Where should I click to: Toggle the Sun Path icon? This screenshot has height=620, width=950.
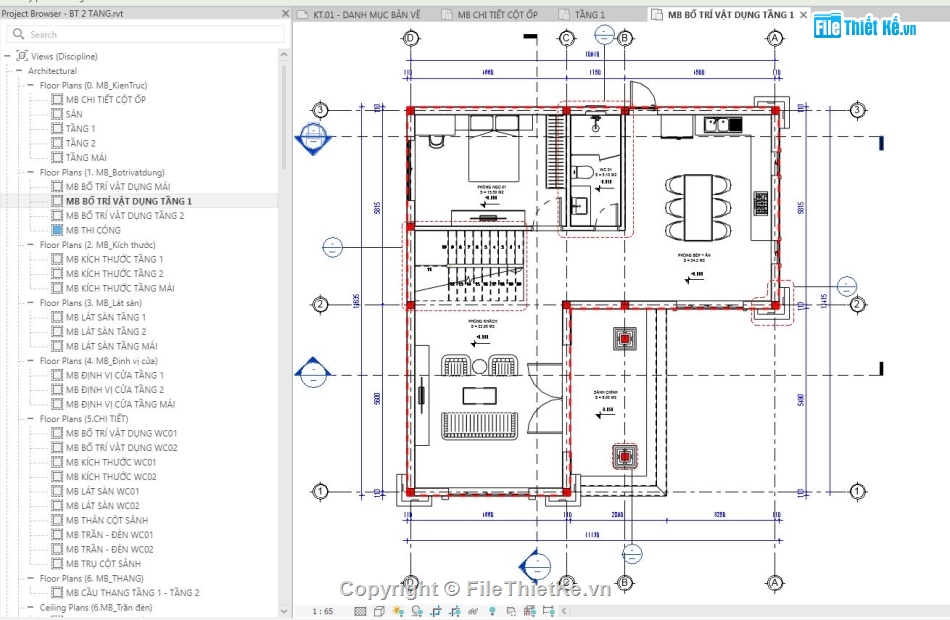(398, 611)
